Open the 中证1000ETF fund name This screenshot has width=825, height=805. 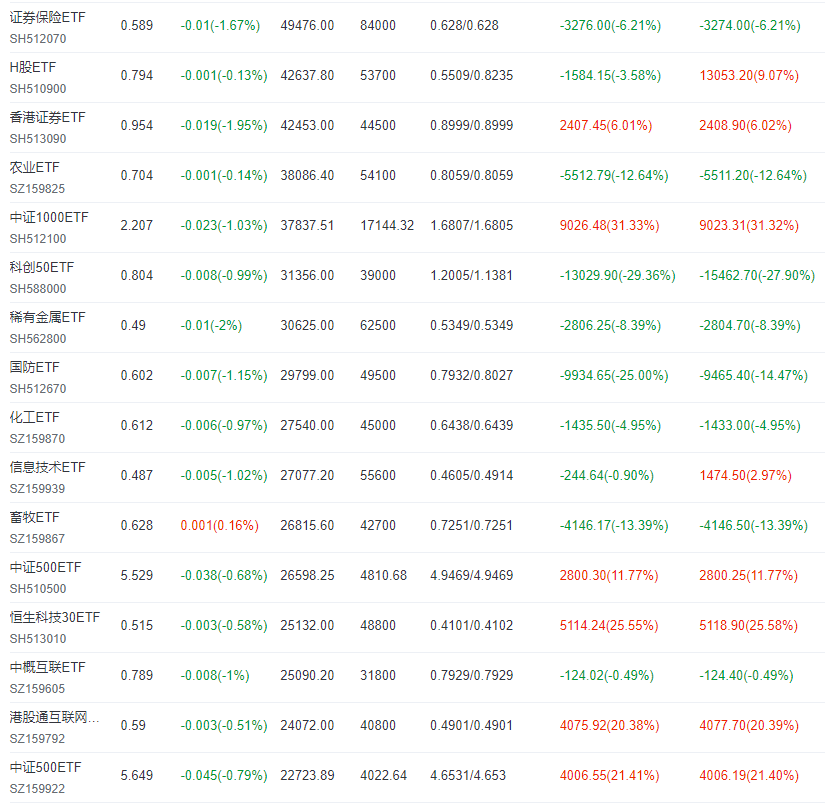tap(49, 217)
